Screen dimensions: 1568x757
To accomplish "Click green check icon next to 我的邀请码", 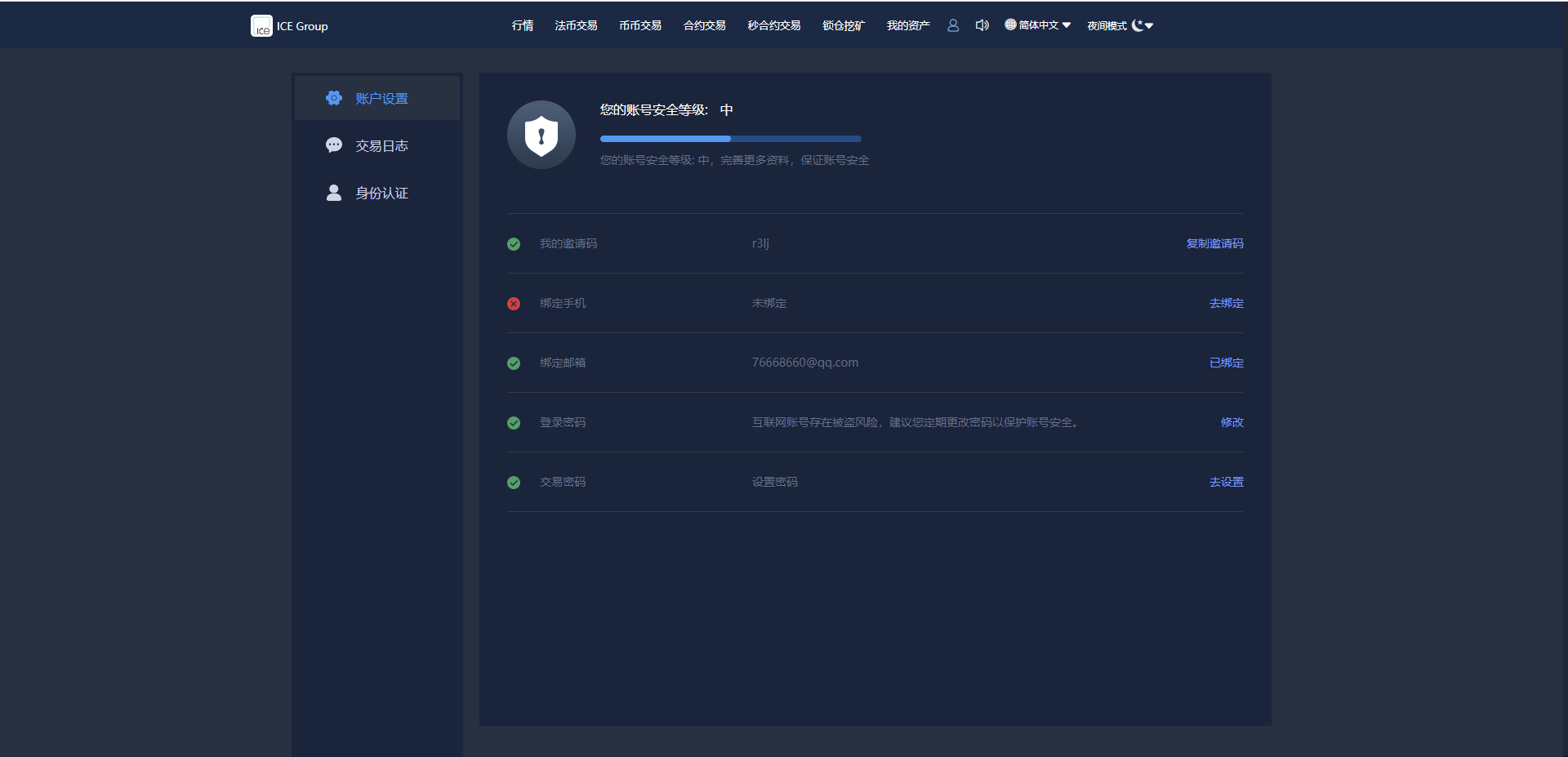I will (514, 244).
